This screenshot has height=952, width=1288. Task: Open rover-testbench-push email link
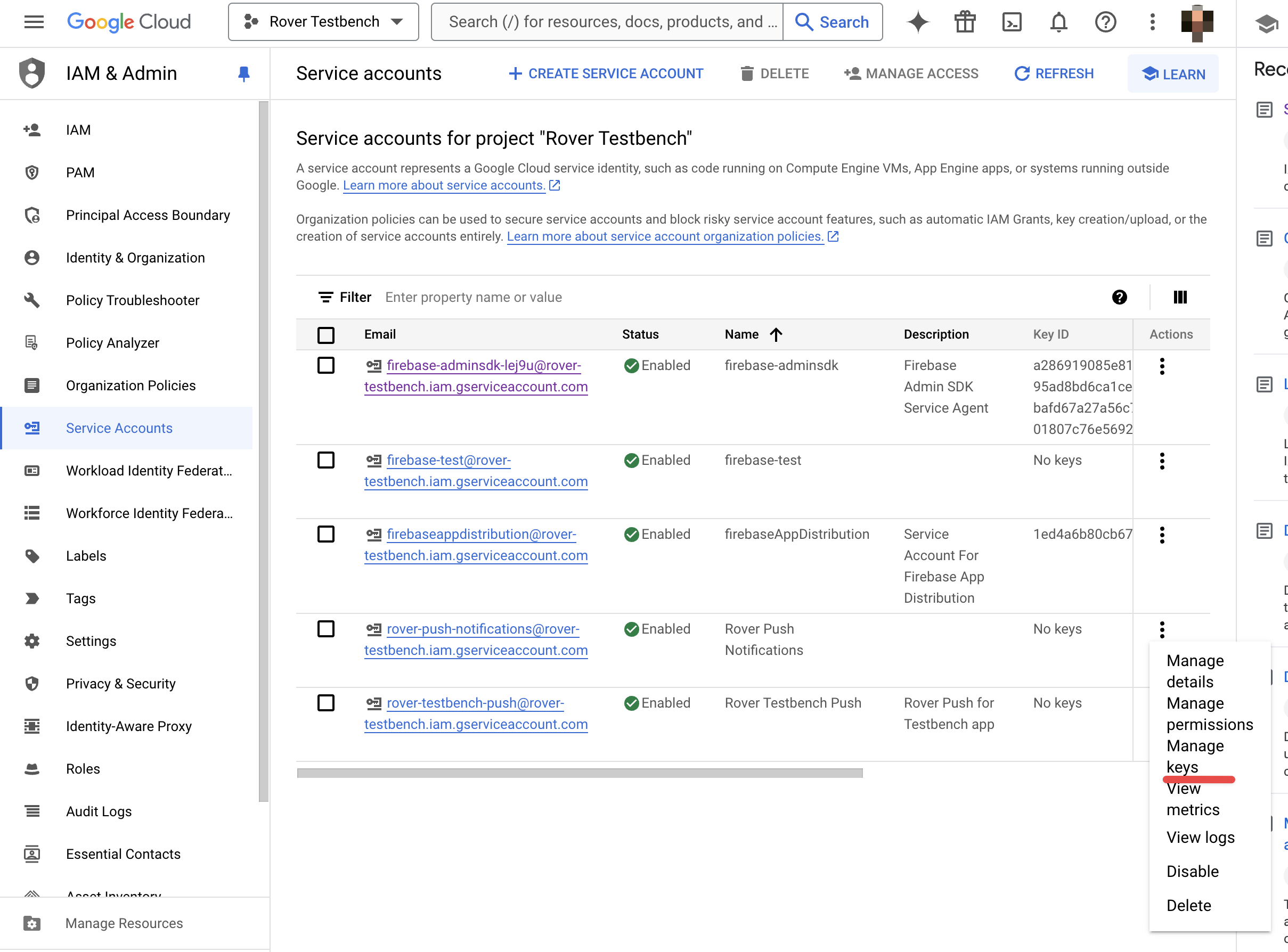[x=476, y=714]
